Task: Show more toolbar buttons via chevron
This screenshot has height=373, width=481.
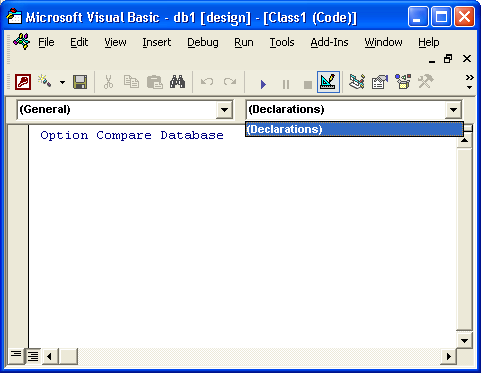Action: tap(469, 82)
